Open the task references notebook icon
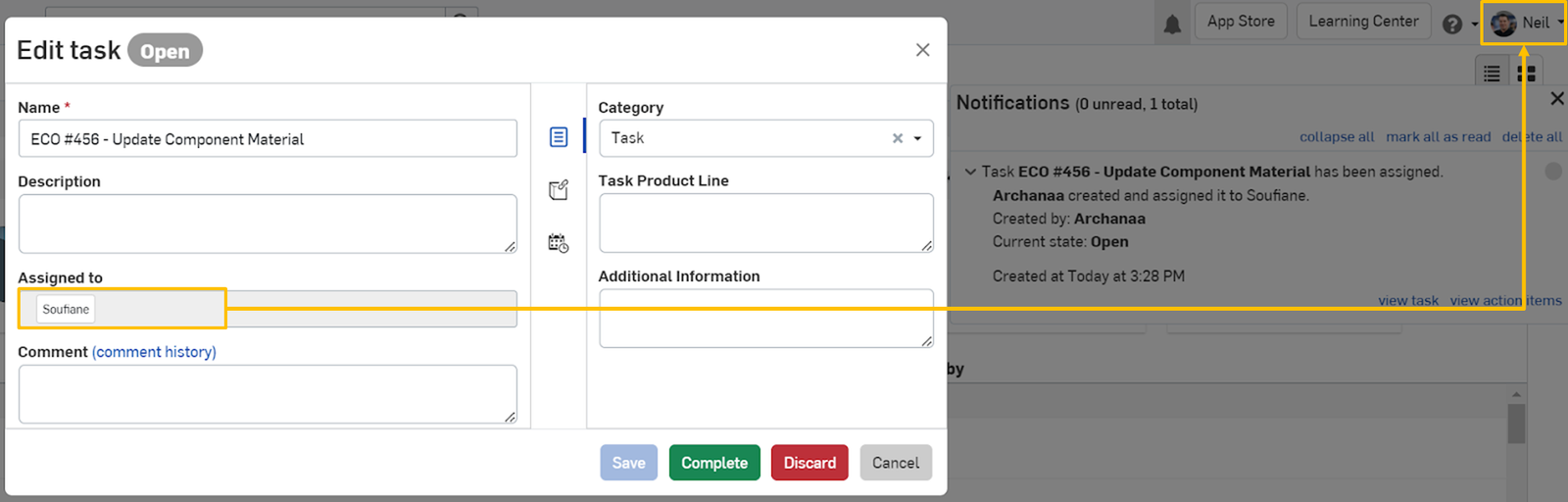Screen dimensions: 1568x502 pos(559,190)
